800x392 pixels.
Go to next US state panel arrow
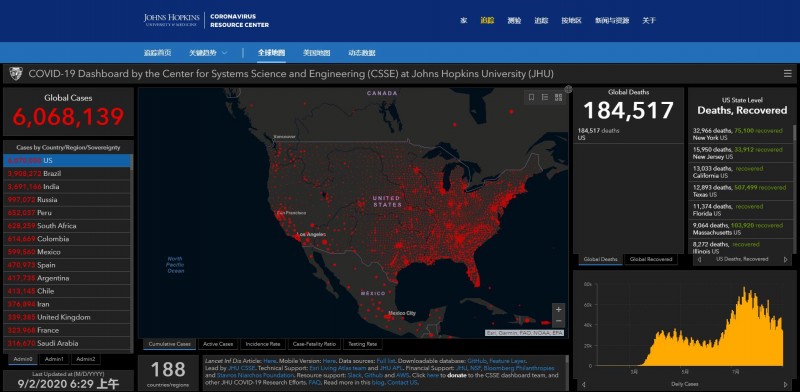click(x=786, y=259)
